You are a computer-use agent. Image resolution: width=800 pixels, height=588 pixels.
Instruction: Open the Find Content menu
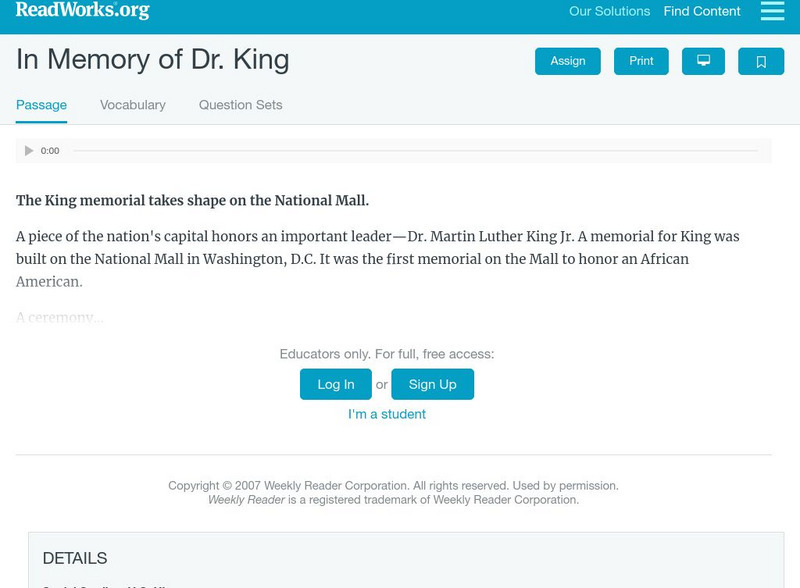pos(702,12)
